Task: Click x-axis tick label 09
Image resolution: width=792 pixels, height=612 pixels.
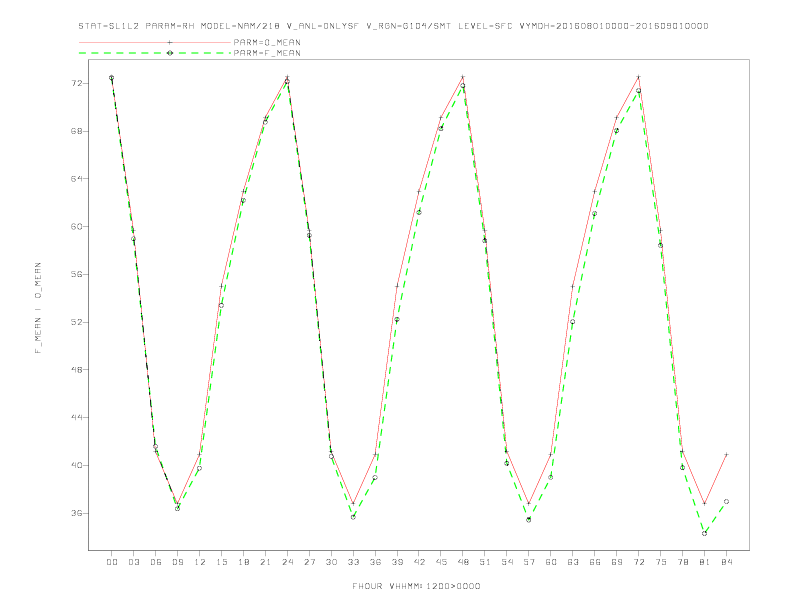Action: pyautogui.click(x=177, y=562)
